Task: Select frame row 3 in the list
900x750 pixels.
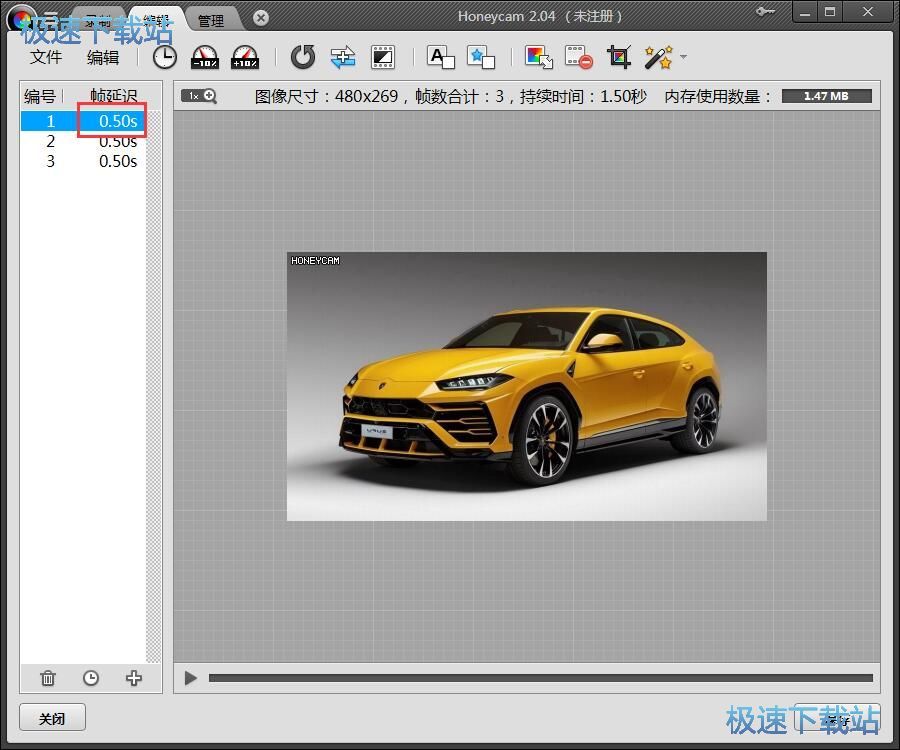Action: (83, 161)
